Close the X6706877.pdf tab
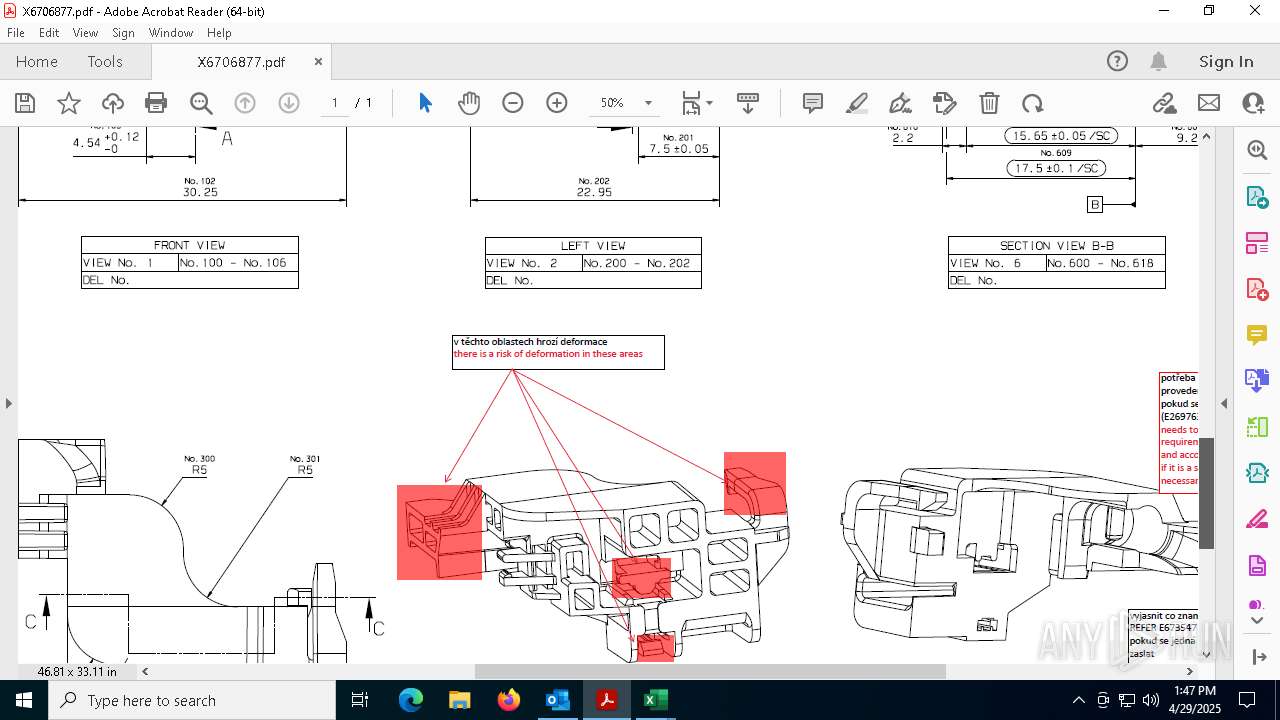 click(x=318, y=61)
